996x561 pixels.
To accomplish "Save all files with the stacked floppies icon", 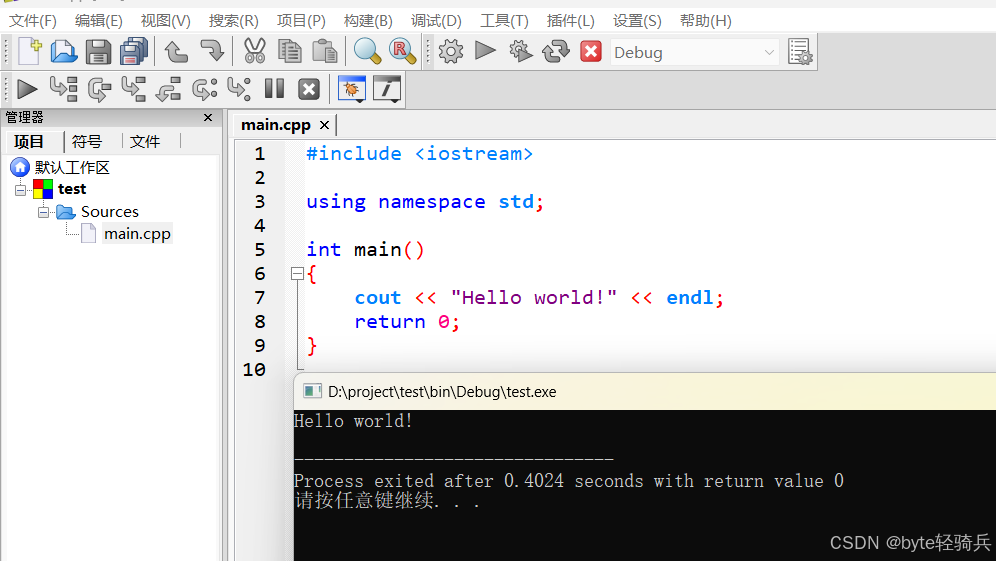I will click(133, 51).
